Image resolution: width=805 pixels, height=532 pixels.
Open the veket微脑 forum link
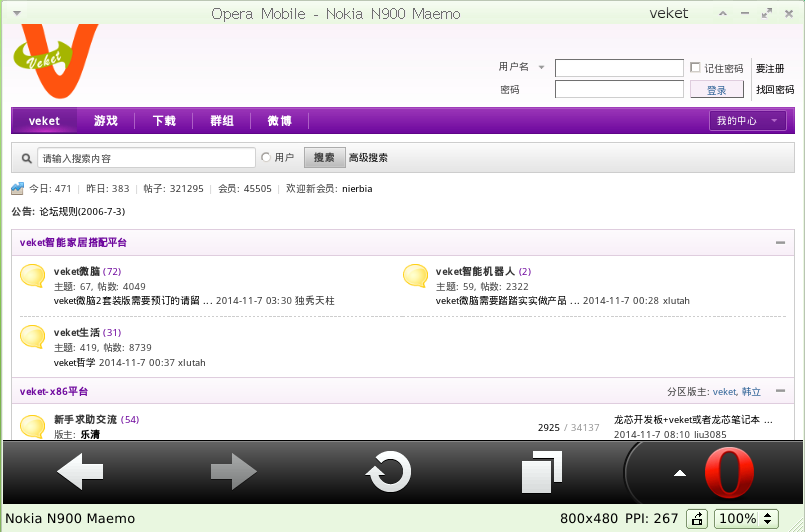click(x=77, y=272)
